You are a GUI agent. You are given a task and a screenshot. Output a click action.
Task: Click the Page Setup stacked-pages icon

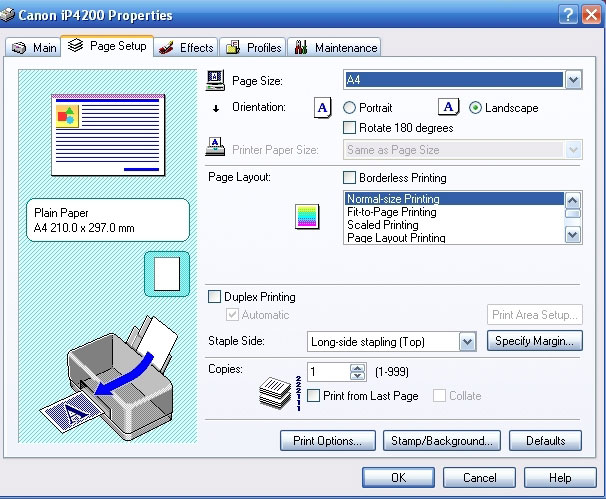coord(75,46)
